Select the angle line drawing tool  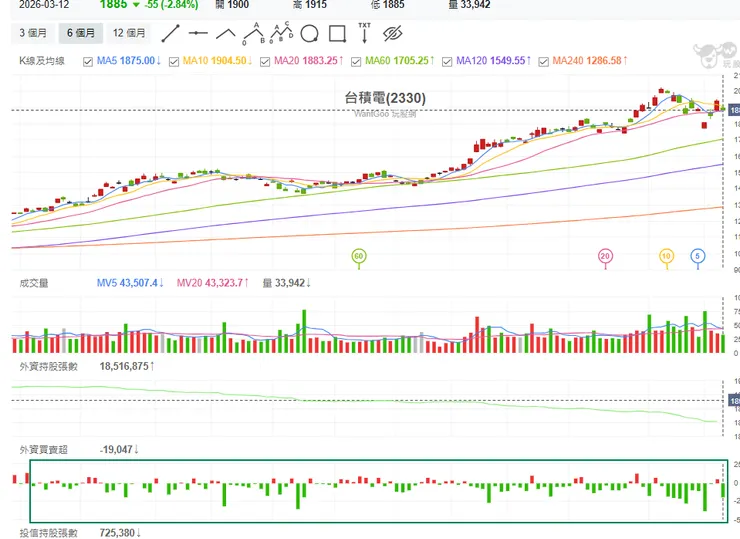pyautogui.click(x=226, y=34)
